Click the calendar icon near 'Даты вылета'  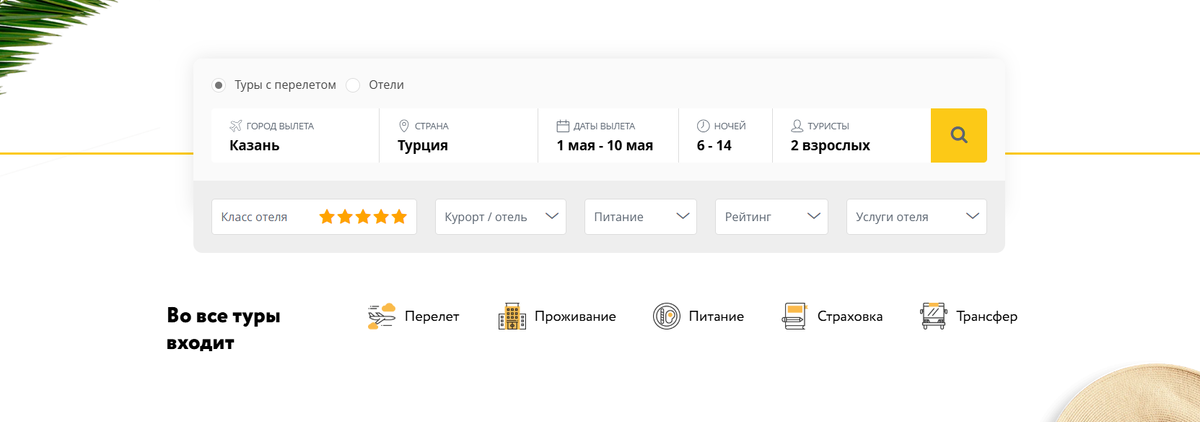coord(562,126)
